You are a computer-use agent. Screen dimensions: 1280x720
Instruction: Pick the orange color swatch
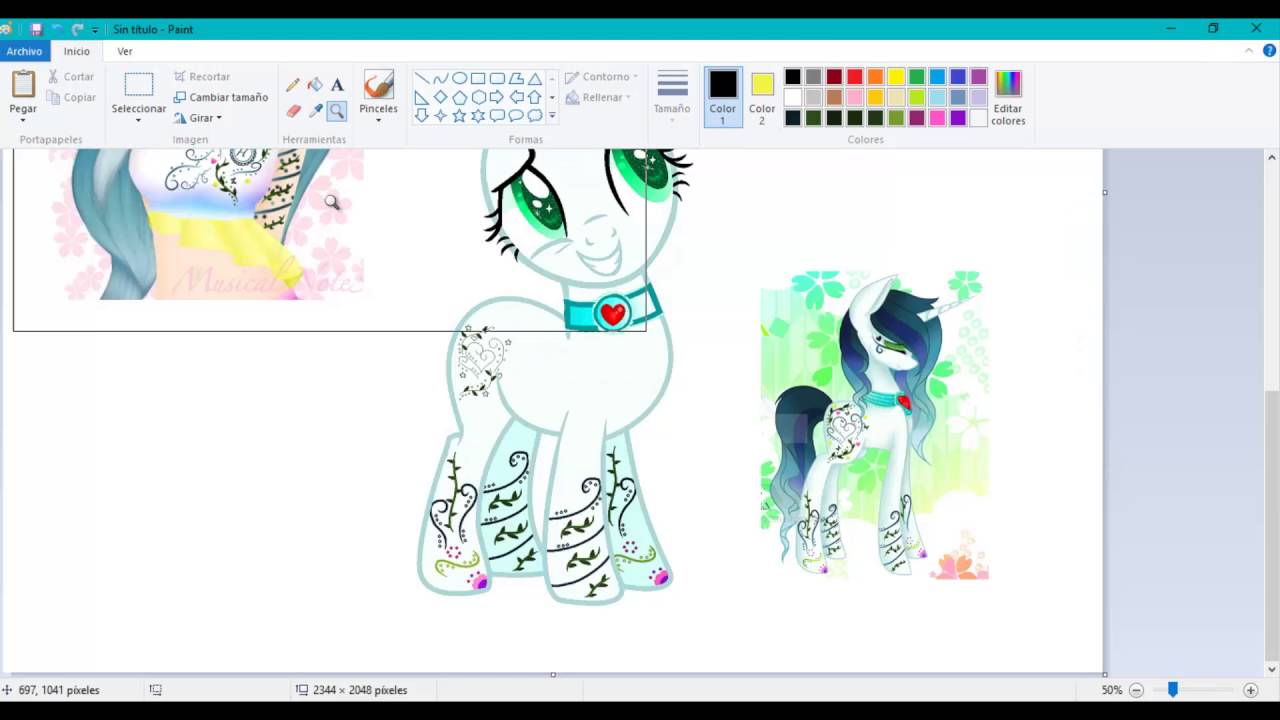point(875,77)
